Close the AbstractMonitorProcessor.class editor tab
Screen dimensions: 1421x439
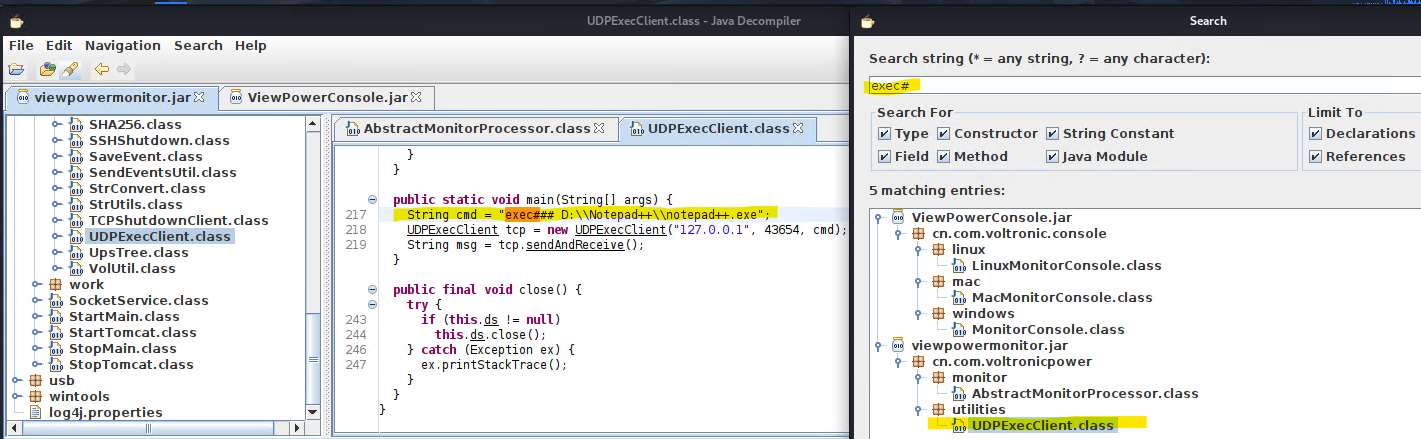(599, 129)
